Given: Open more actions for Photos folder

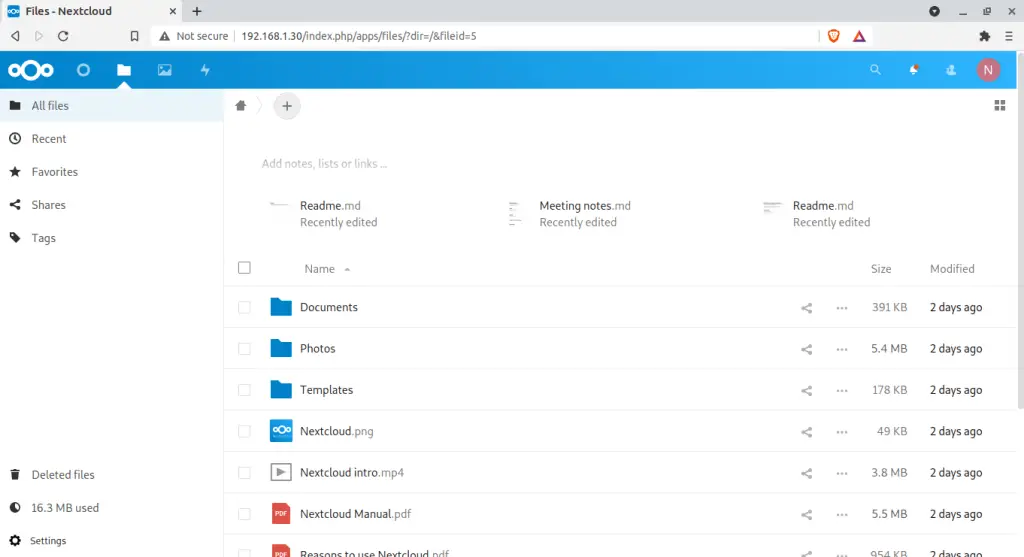Looking at the screenshot, I should pos(842,349).
